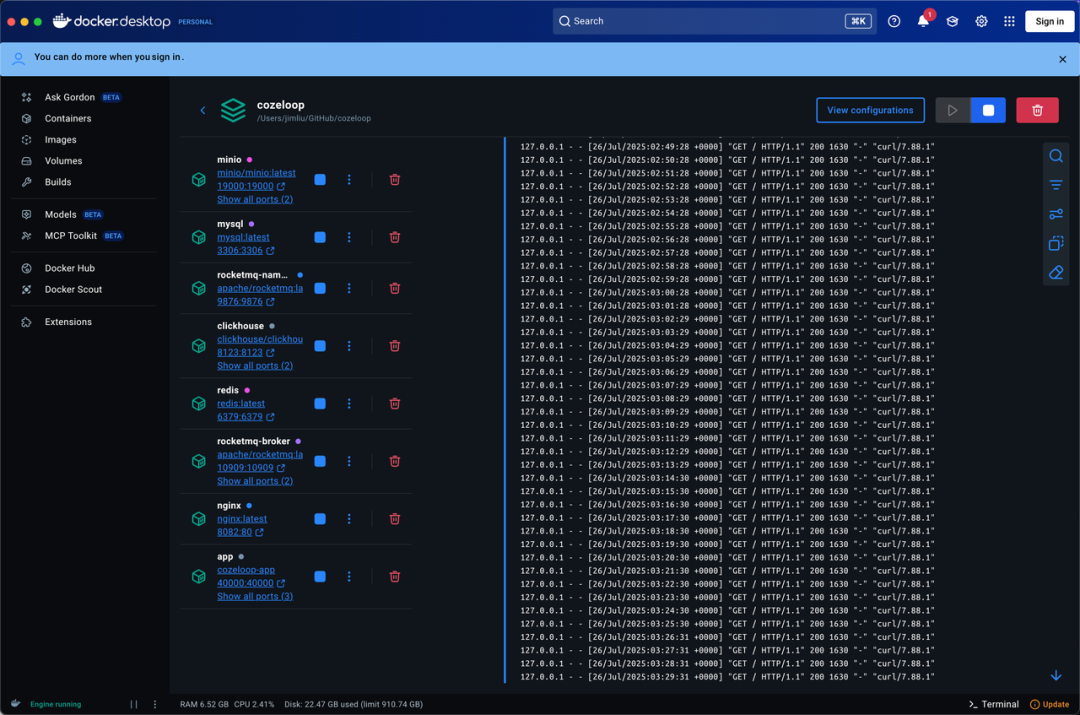Open Docker Scout section
Viewport: 1080px width, 715px height.
[x=73, y=290]
